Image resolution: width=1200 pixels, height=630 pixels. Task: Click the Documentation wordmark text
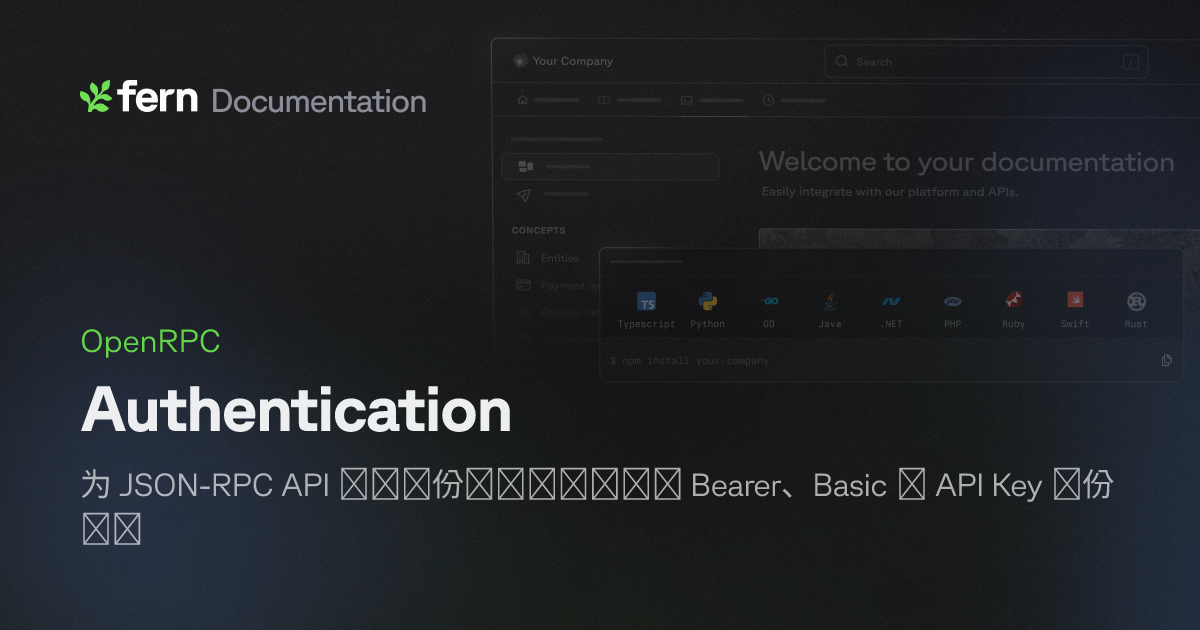[x=319, y=101]
